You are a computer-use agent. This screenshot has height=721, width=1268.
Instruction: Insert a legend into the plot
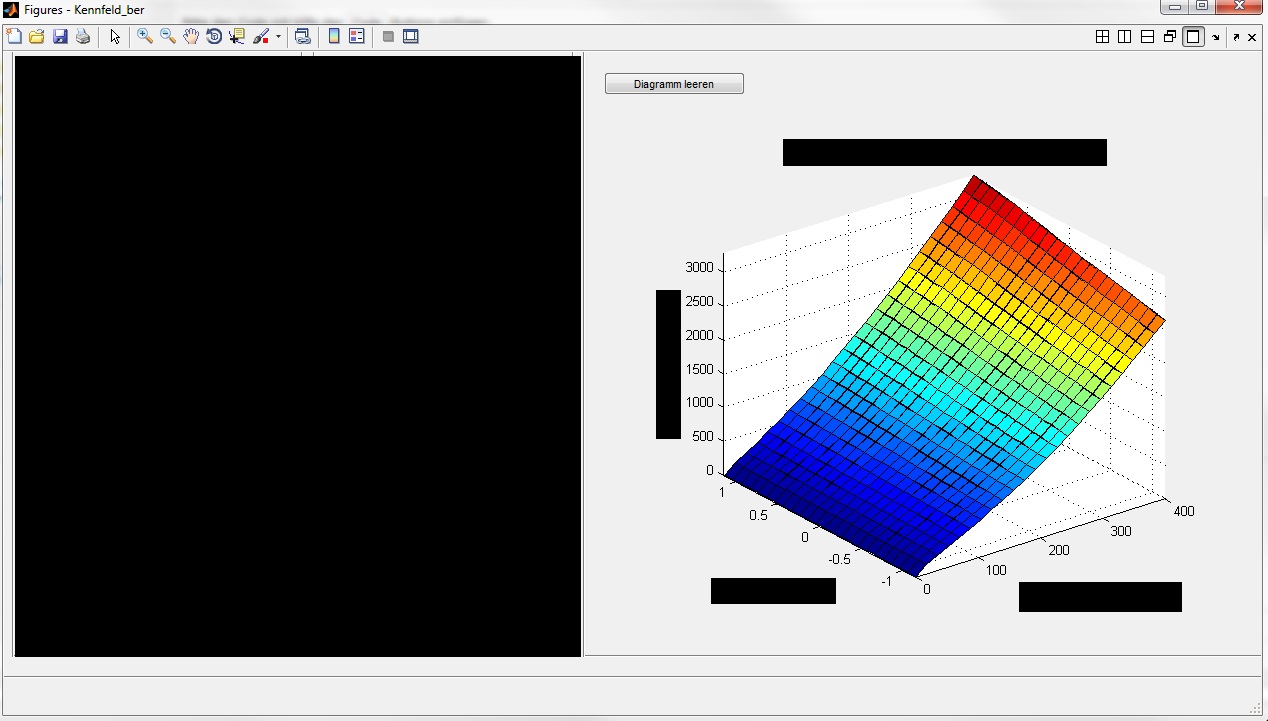tap(357, 37)
